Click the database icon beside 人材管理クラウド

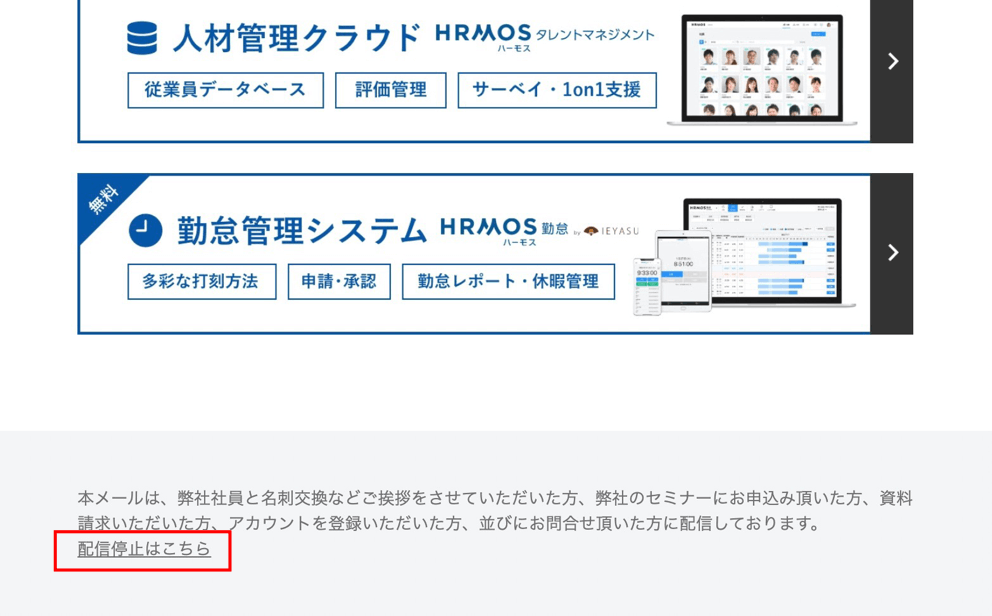point(142,38)
